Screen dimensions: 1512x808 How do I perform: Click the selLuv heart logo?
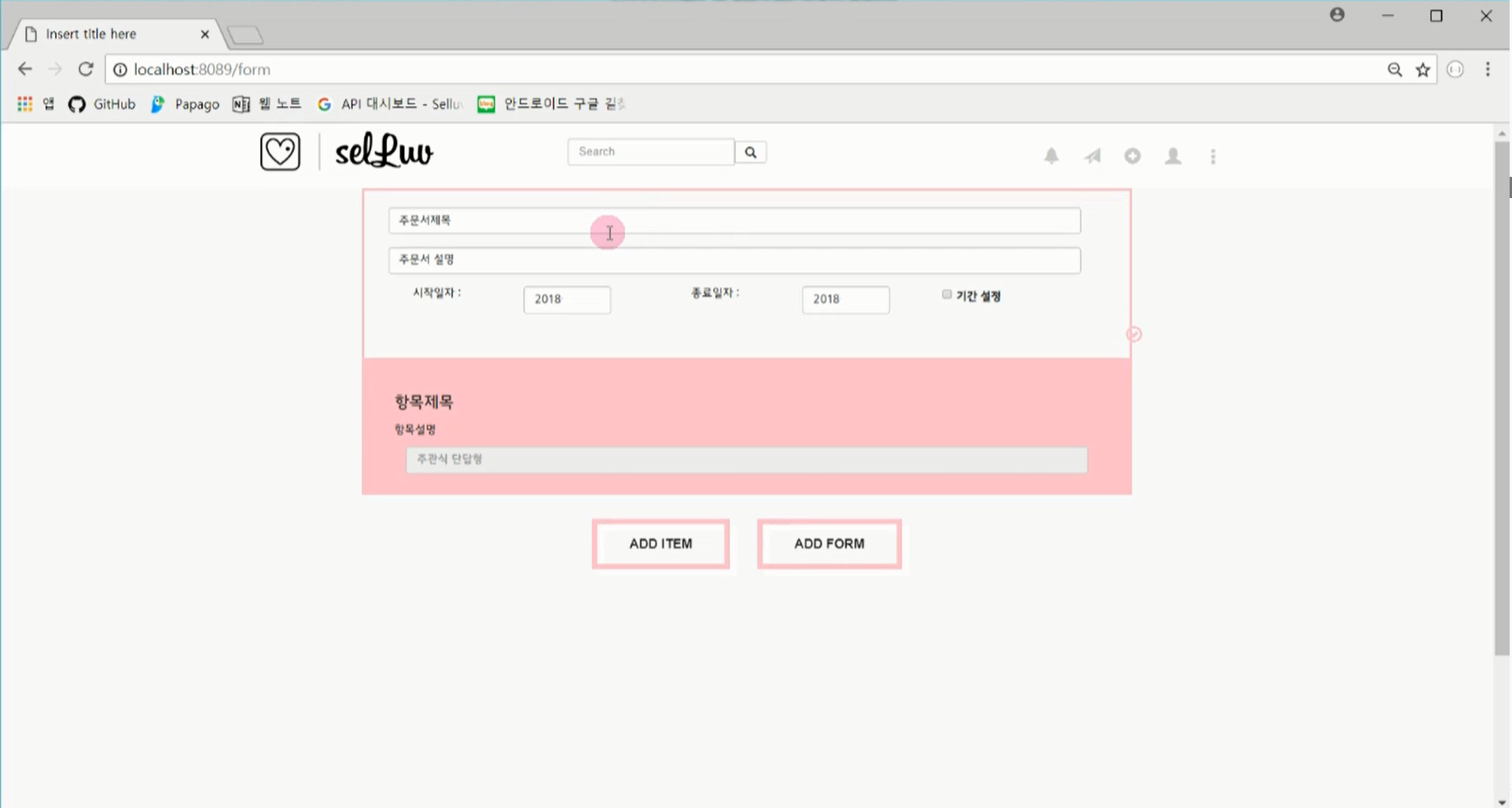click(x=280, y=151)
